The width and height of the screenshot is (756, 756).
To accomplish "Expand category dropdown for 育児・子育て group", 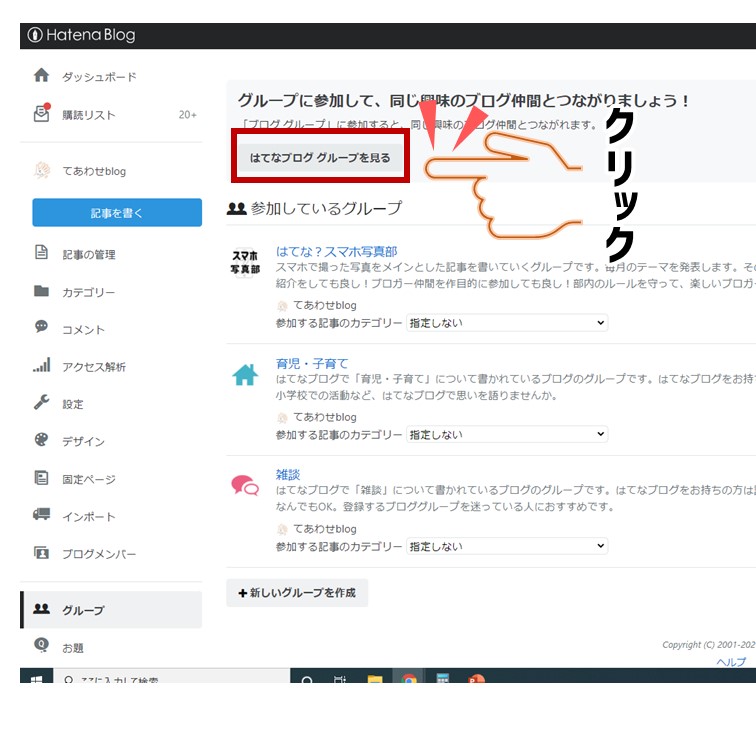I will (x=507, y=434).
